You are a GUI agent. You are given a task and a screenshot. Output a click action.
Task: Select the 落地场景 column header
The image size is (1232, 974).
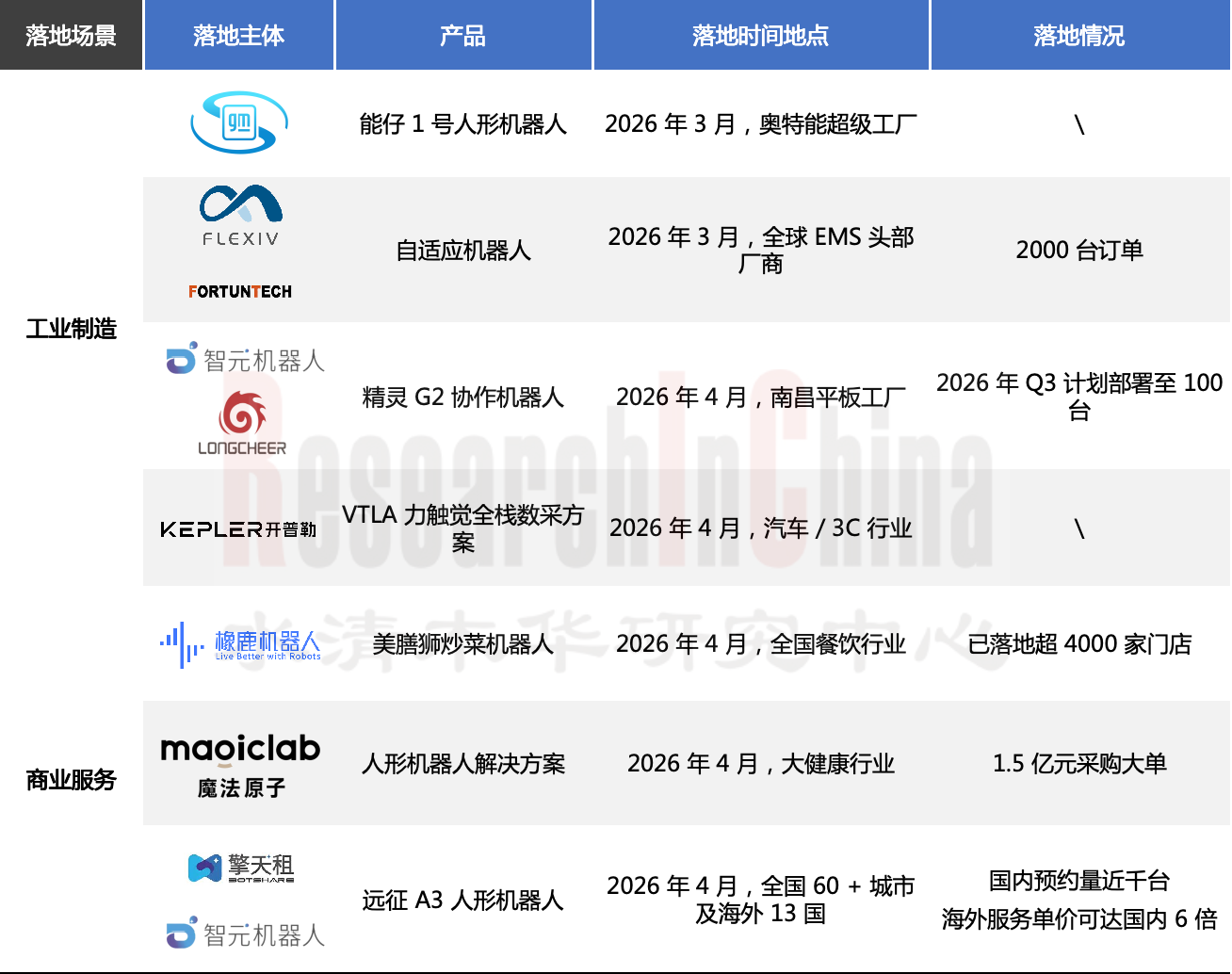coord(71,35)
